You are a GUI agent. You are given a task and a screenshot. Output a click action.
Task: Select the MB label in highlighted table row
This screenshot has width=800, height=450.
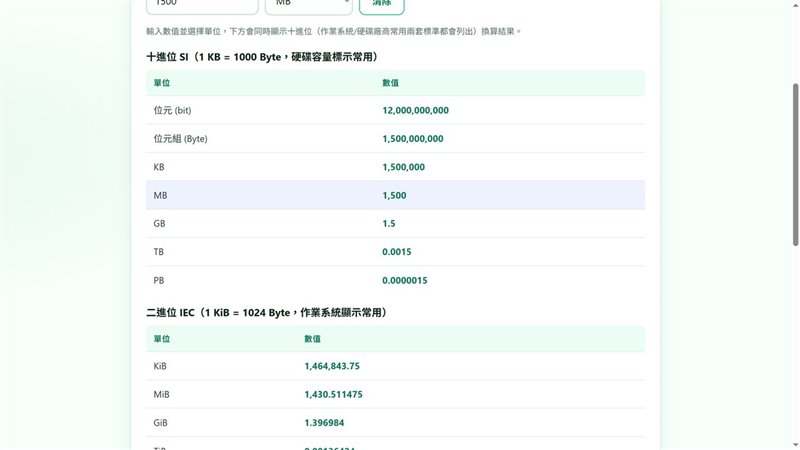[160, 195]
